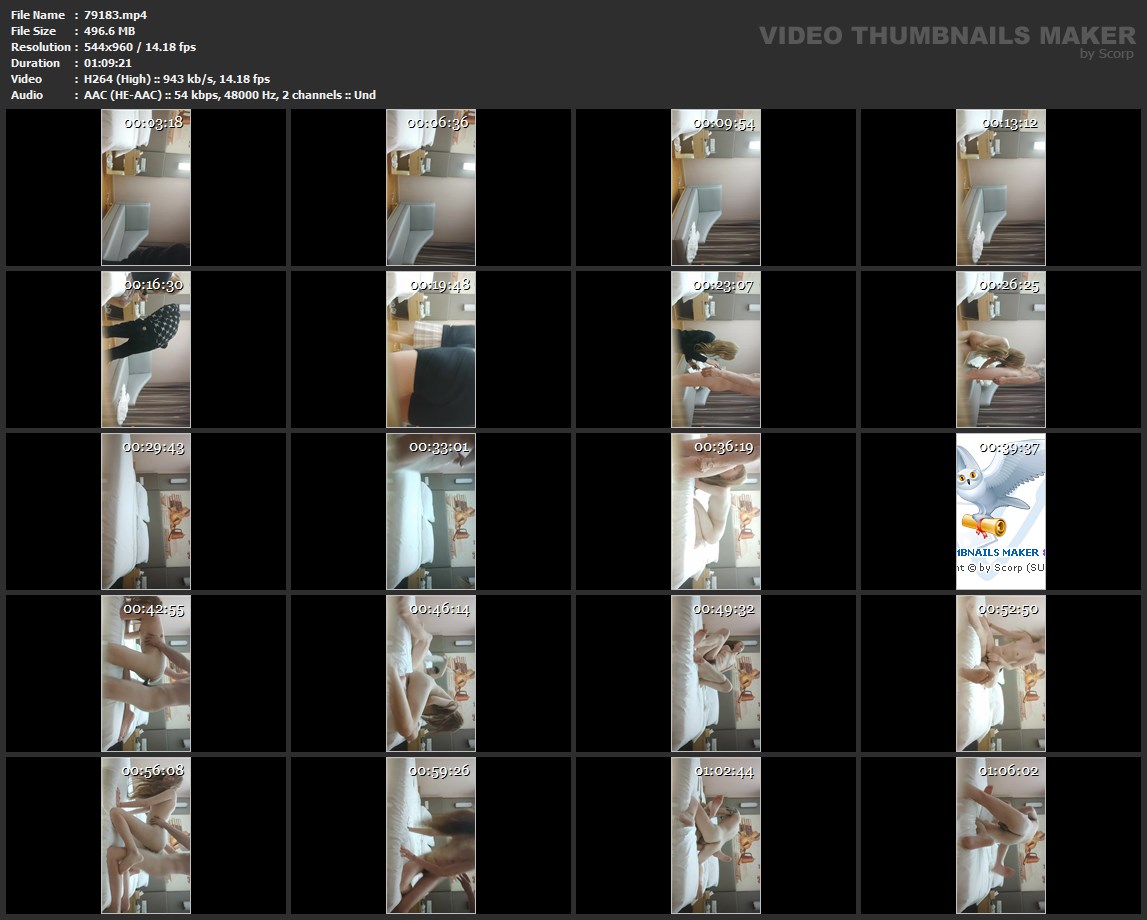Click the Video codec H264 info line
Screen dimensions: 1147x920
177,79
